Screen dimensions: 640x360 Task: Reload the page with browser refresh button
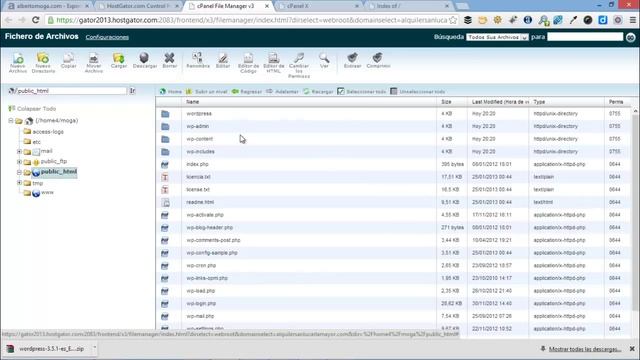(36, 20)
